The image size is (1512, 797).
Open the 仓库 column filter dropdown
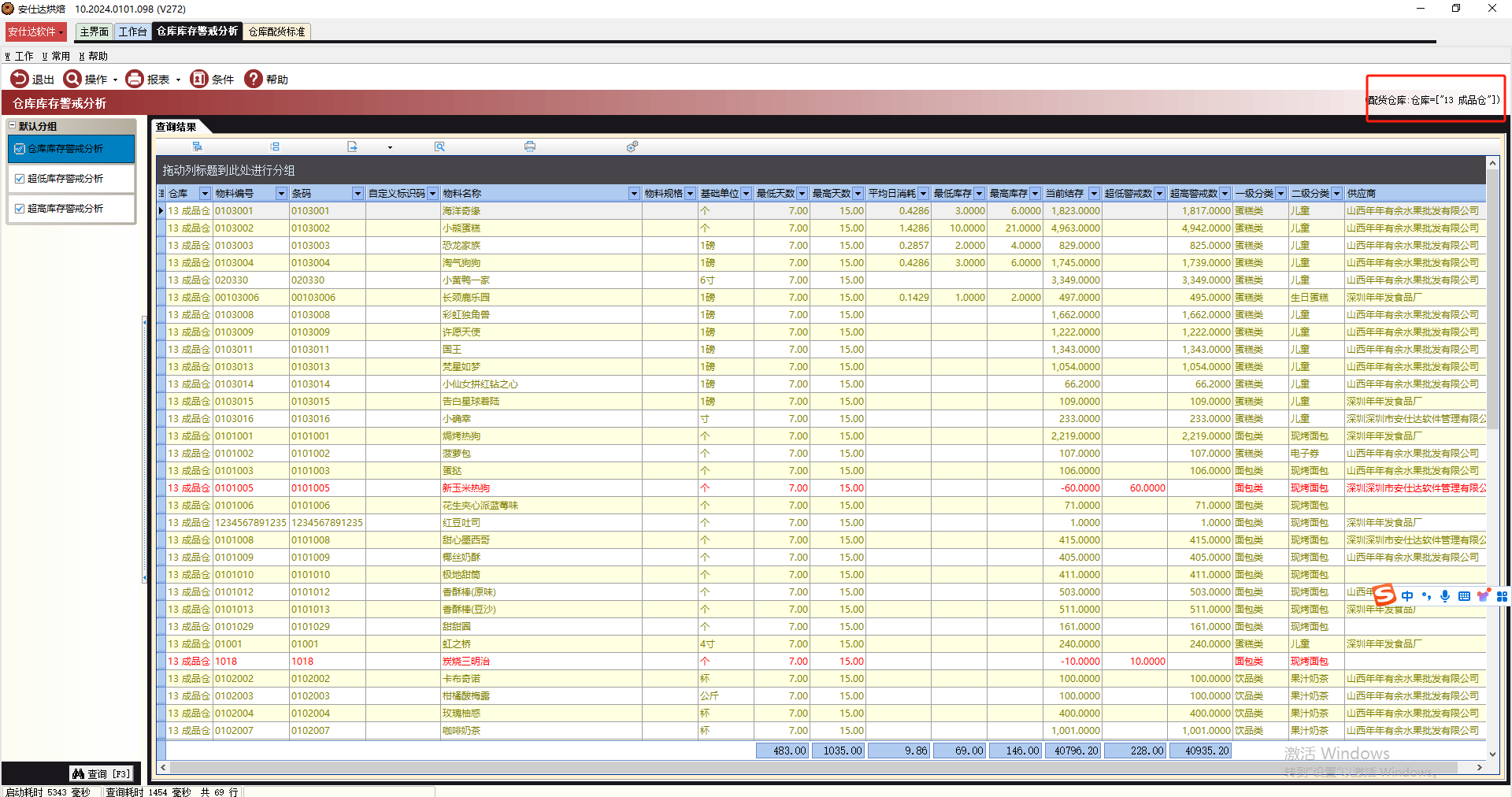205,194
